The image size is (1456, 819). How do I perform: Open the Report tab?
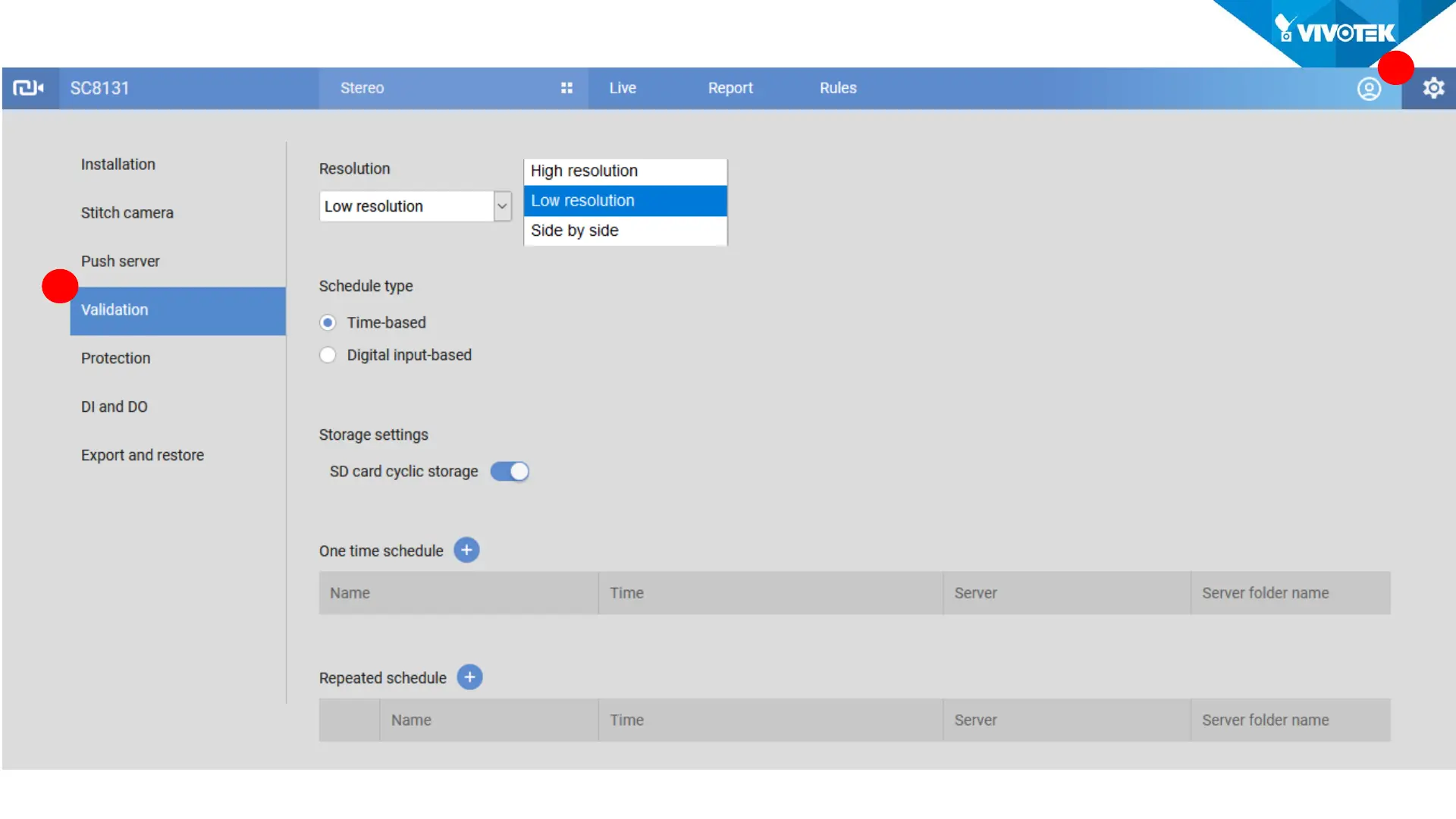point(730,88)
